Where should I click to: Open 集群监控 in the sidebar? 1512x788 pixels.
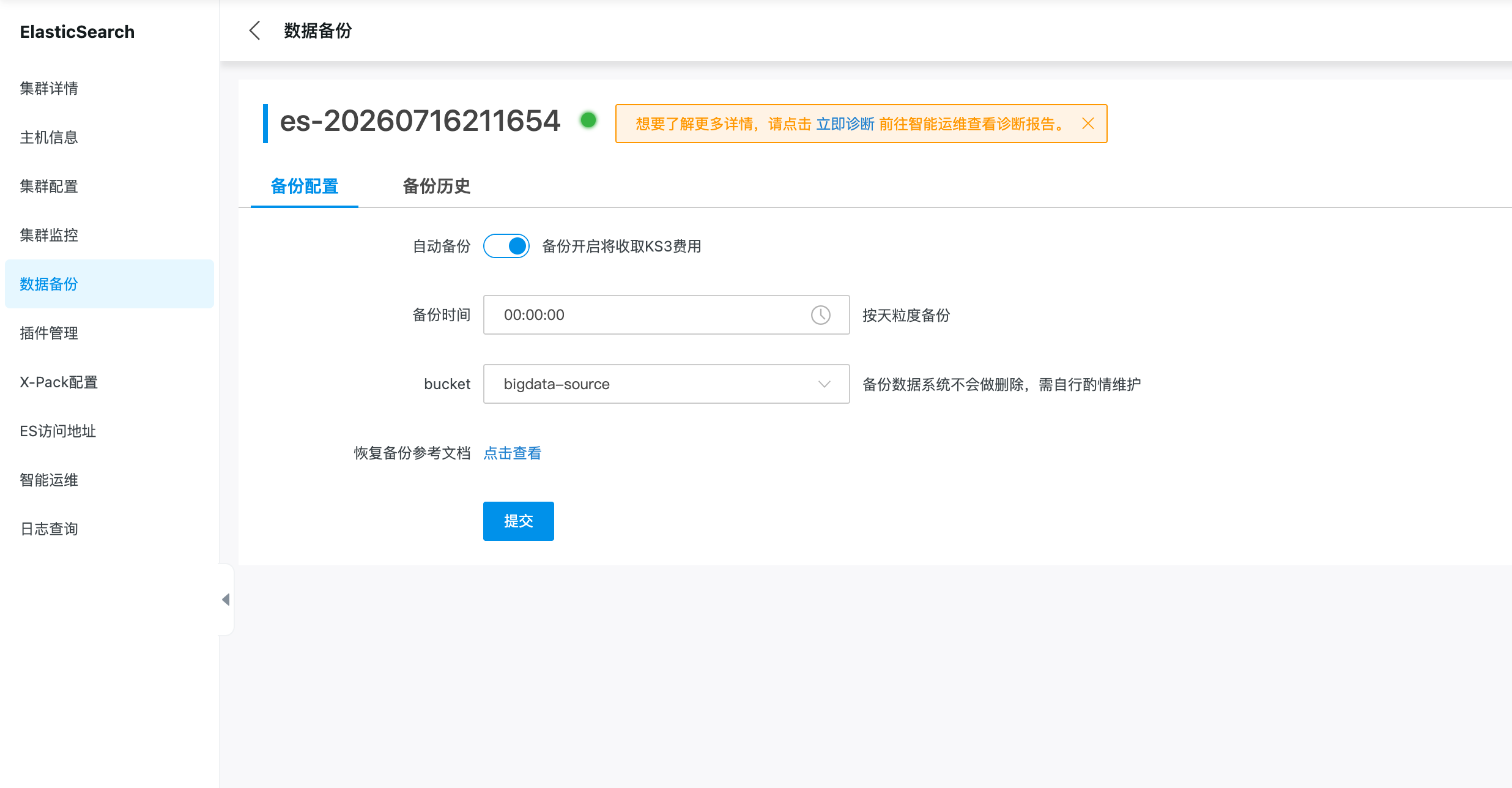click(x=109, y=235)
